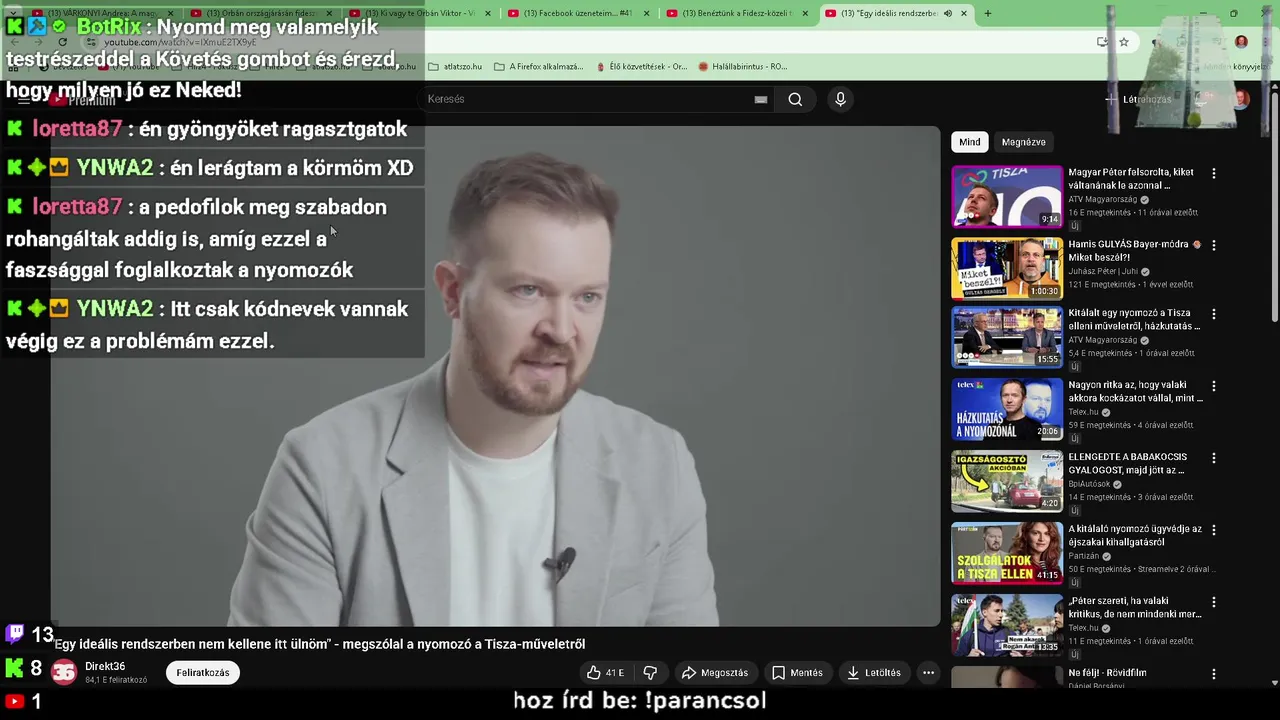Open the atlatszo.hu bookmark folder
The image size is (1280, 720).
click(x=455, y=67)
